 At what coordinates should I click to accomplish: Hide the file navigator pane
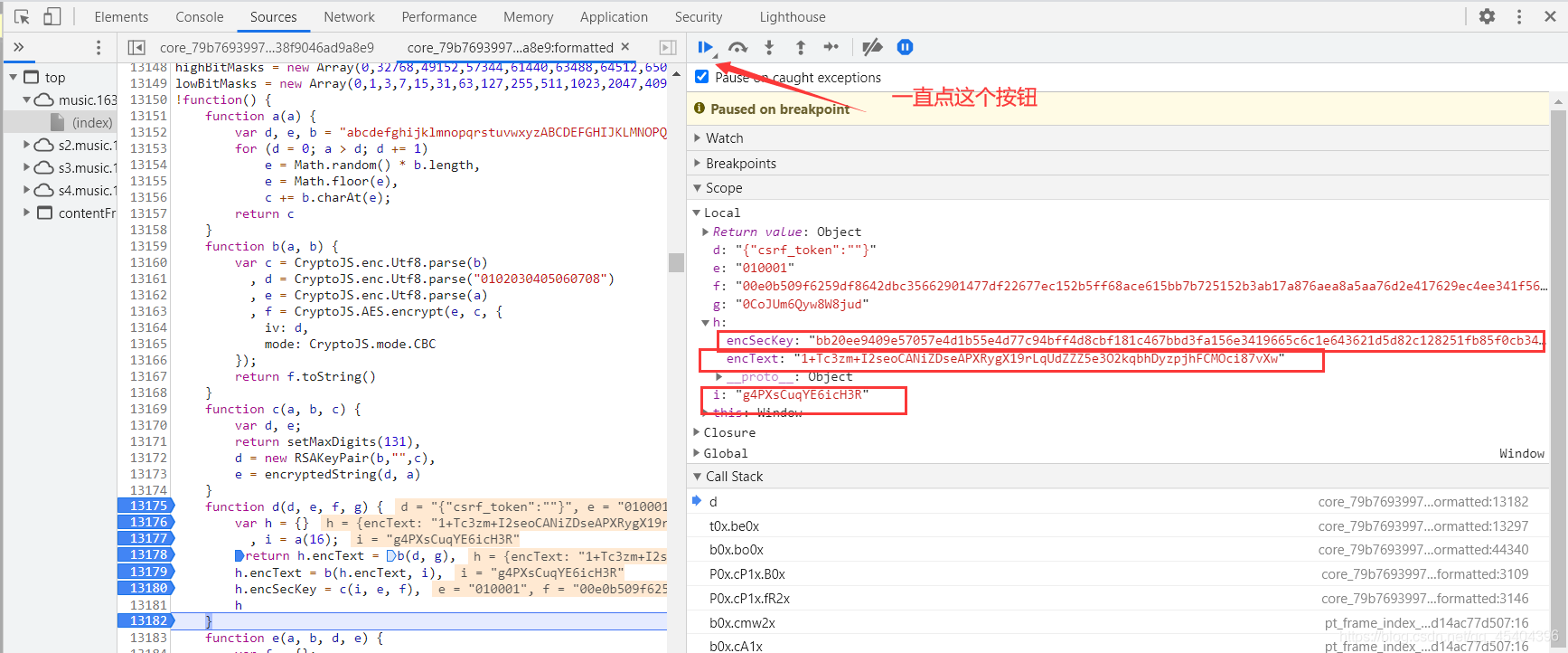136,47
